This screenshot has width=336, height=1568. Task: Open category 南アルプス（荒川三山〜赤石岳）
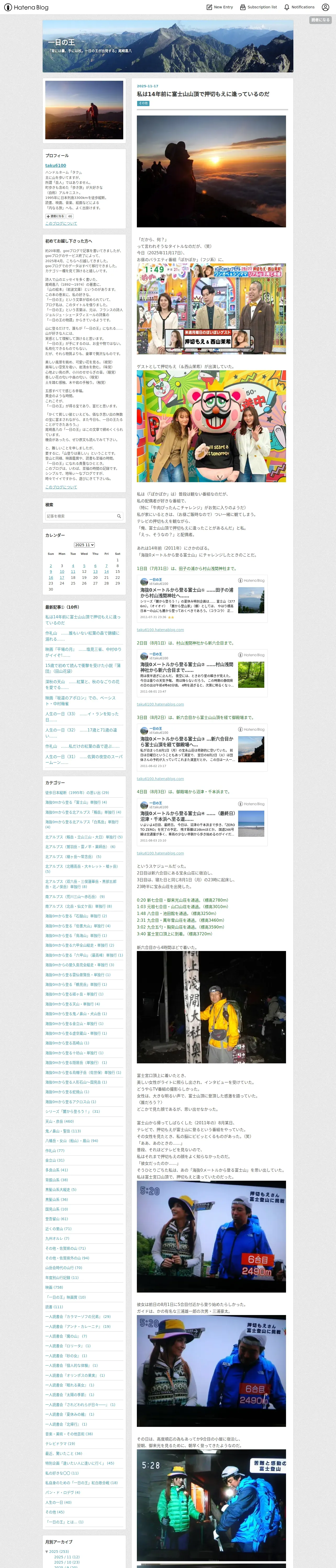[x=75, y=897]
